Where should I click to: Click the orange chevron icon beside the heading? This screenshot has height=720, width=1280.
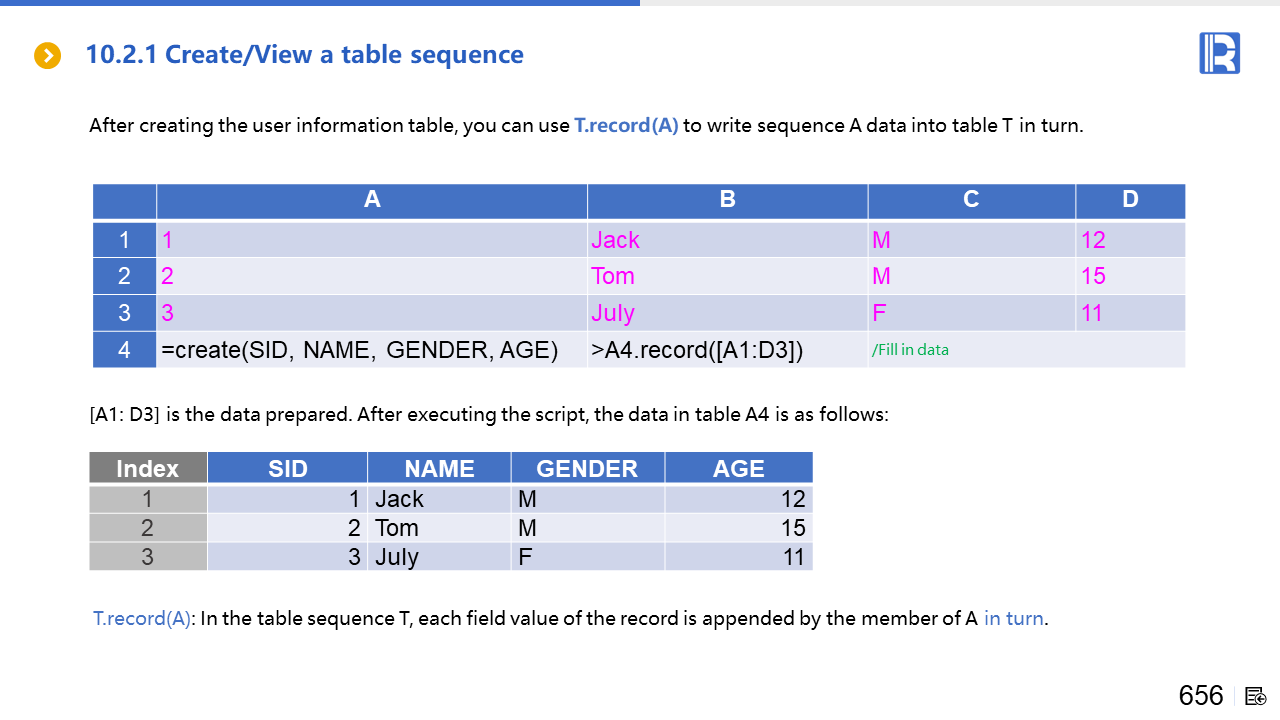(47, 56)
